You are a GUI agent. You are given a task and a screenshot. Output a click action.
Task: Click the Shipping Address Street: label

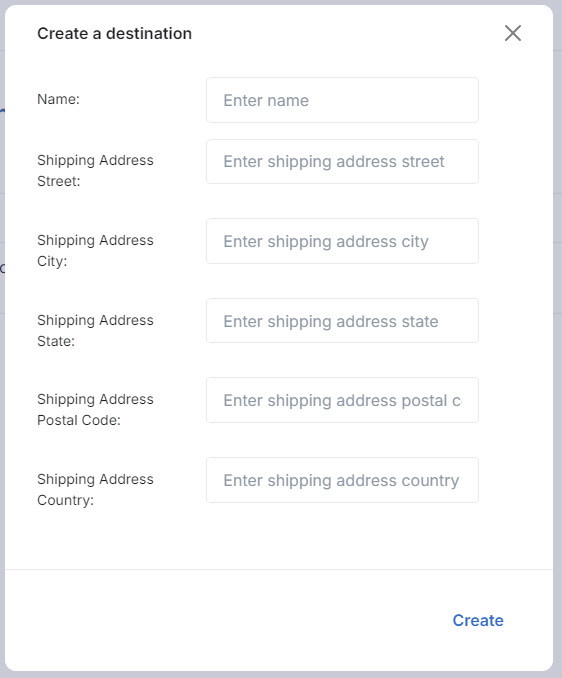(x=95, y=170)
